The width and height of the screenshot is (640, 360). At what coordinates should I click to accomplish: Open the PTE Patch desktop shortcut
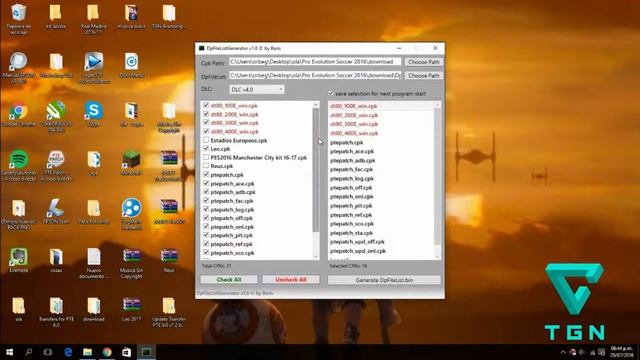point(56,164)
